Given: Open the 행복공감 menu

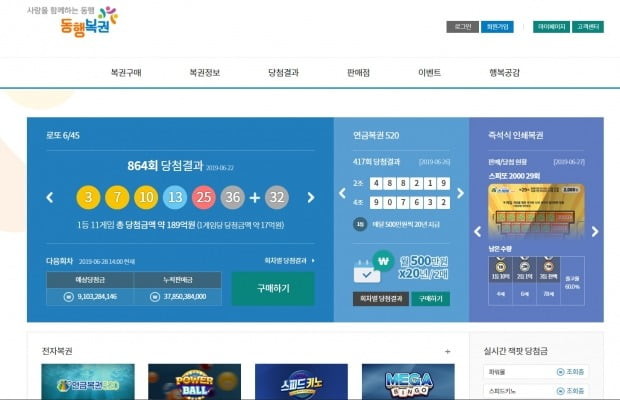Looking at the screenshot, I should pos(504,73).
